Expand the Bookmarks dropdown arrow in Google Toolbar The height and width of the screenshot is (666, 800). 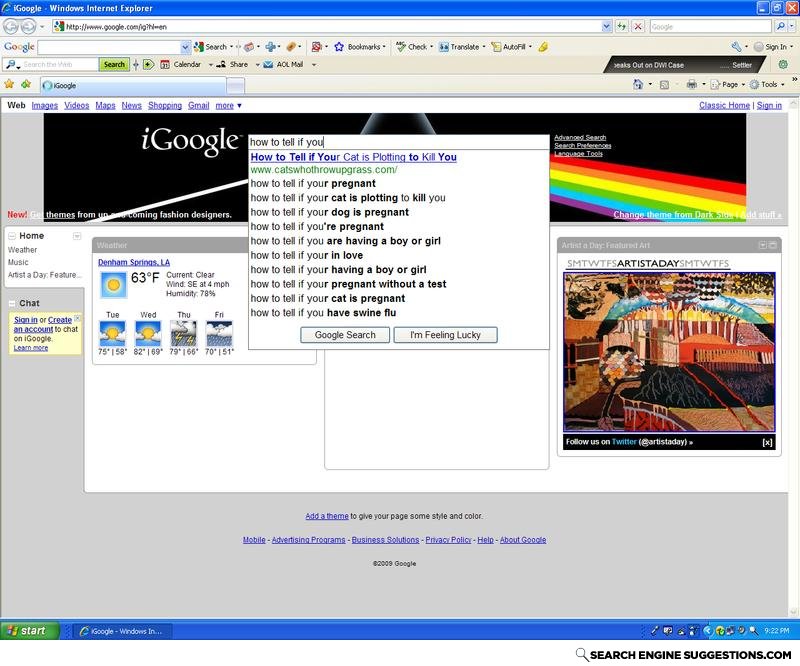click(x=384, y=47)
